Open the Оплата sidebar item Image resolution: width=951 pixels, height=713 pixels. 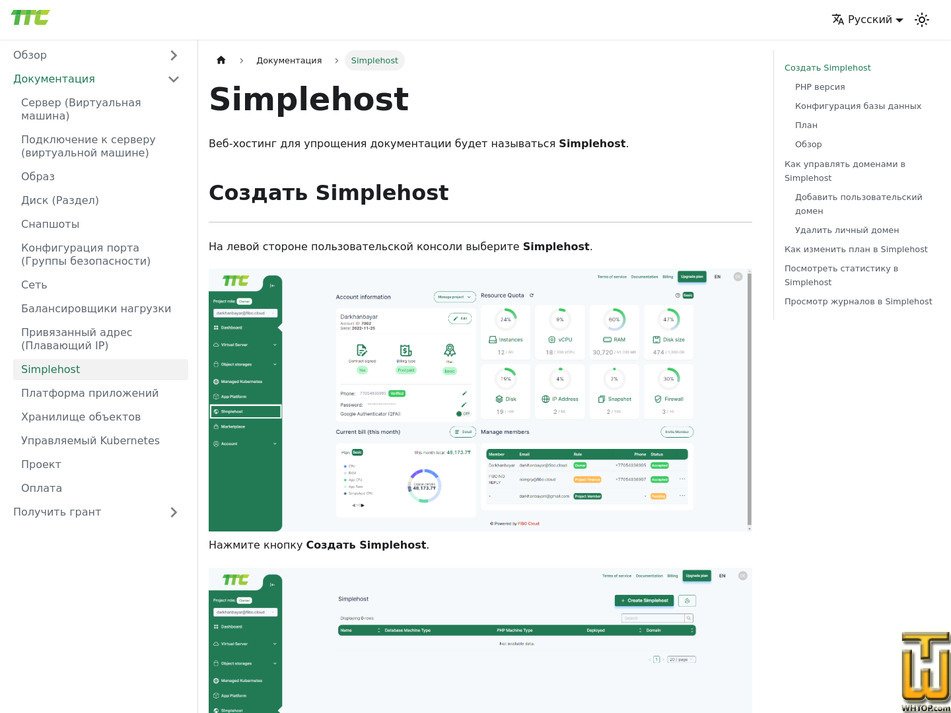pyautogui.click(x=41, y=488)
